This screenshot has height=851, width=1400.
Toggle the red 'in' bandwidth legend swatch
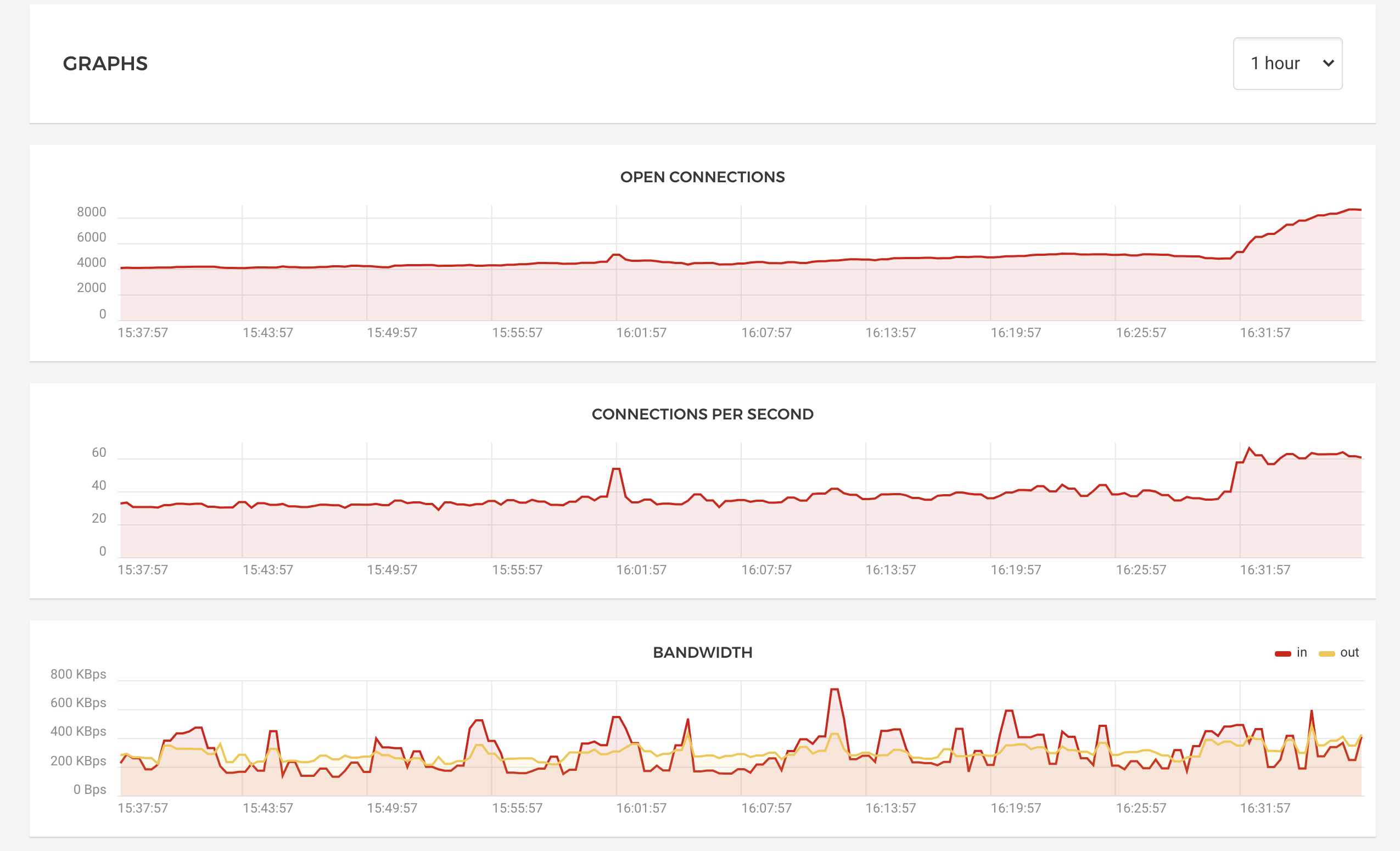[x=1283, y=653]
